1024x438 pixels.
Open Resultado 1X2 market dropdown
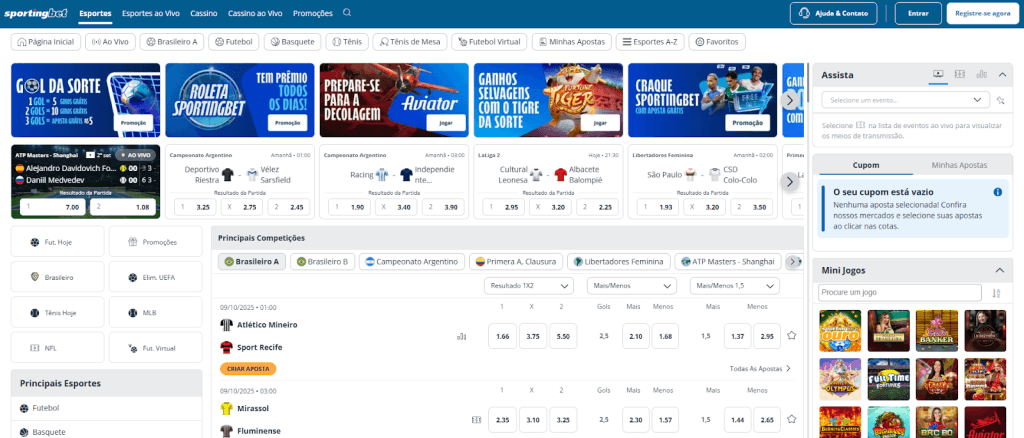click(x=528, y=286)
